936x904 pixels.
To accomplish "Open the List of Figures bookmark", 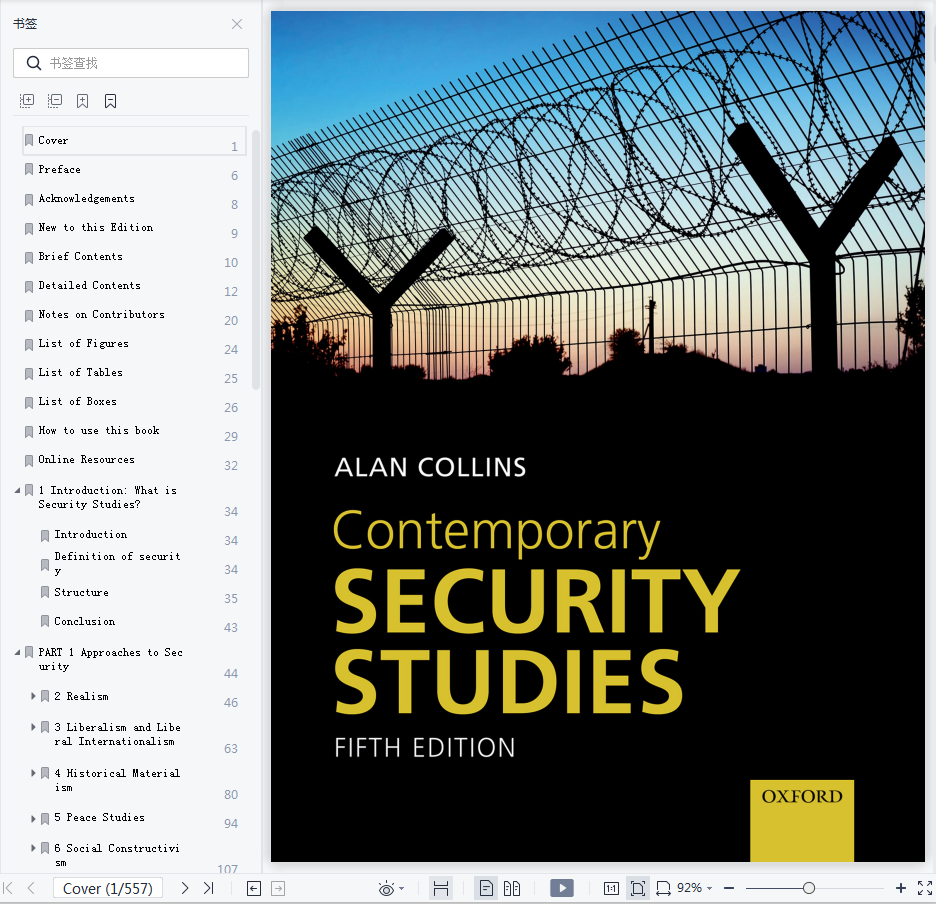I will (134, 343).
